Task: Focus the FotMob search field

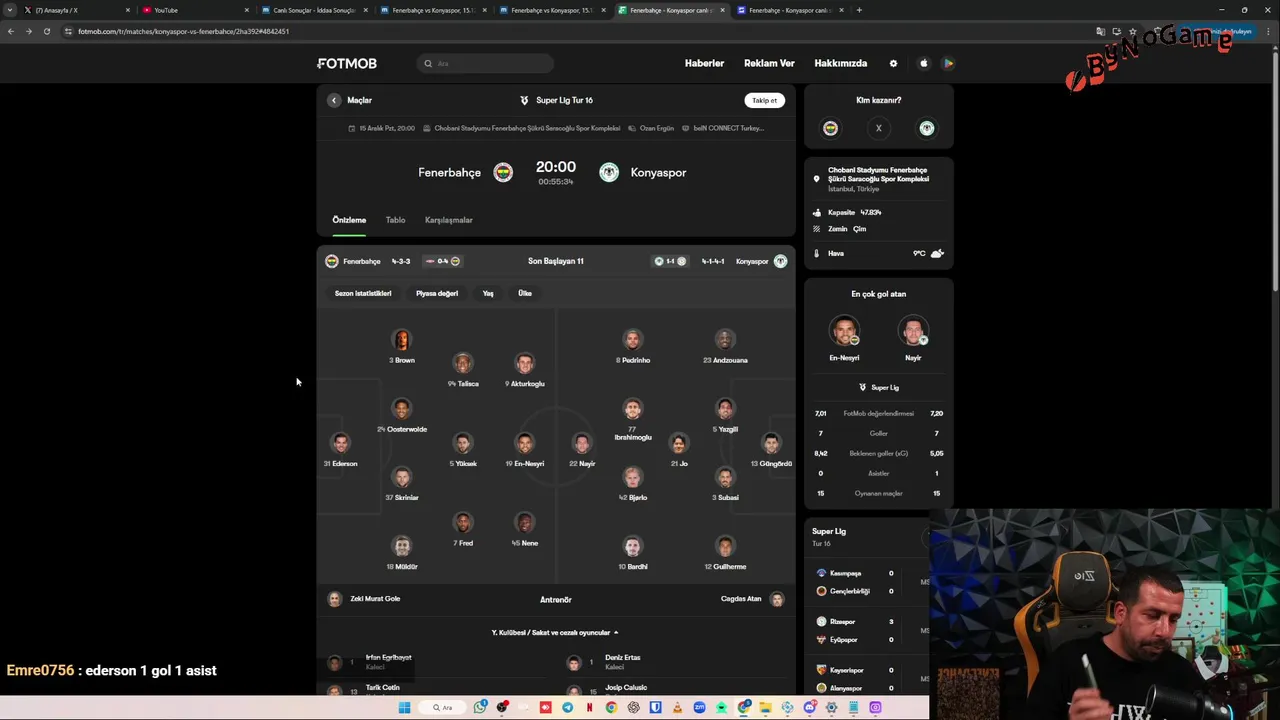Action: (x=485, y=63)
